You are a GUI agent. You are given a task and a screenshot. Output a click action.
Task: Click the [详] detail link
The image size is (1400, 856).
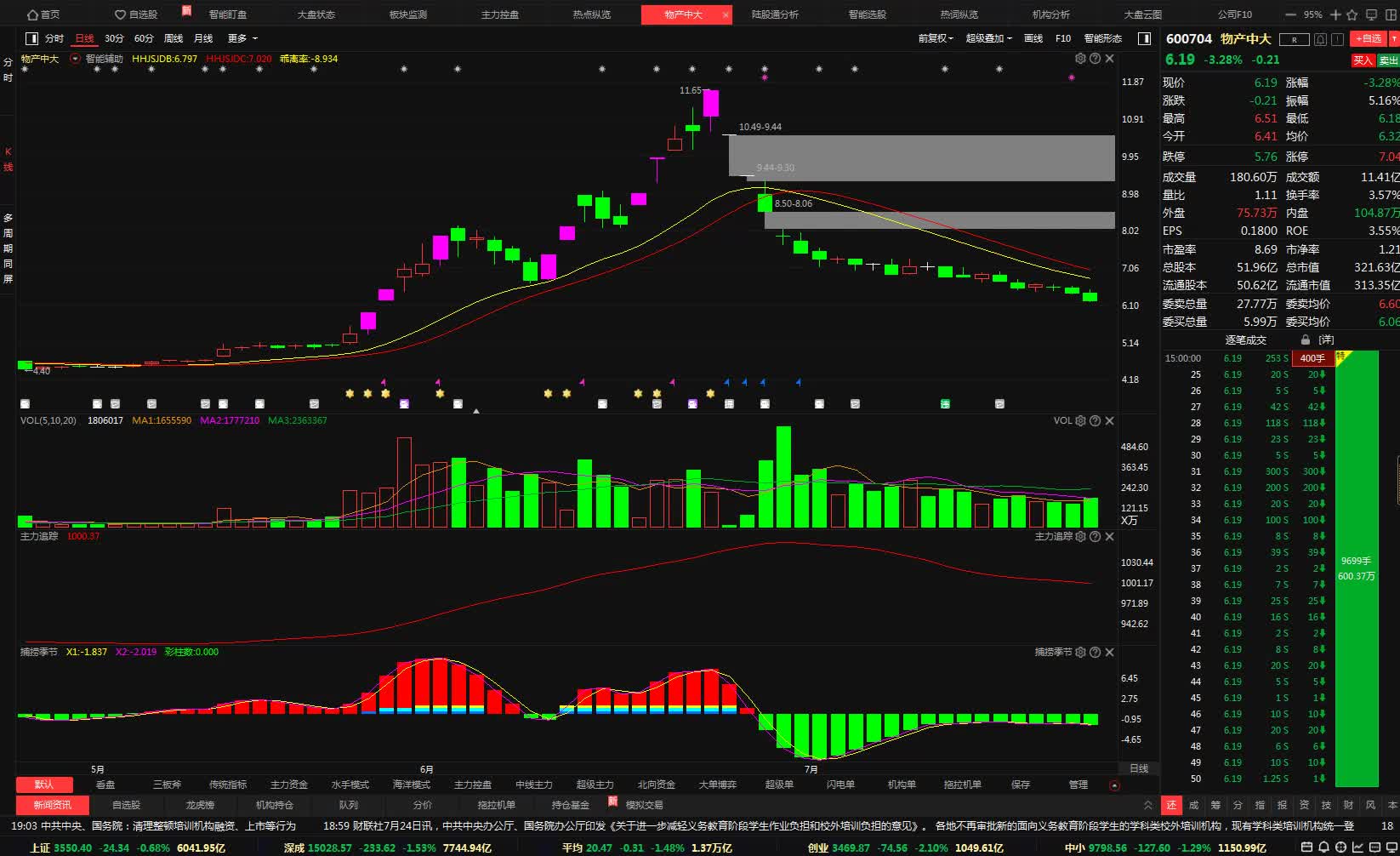coord(1326,340)
